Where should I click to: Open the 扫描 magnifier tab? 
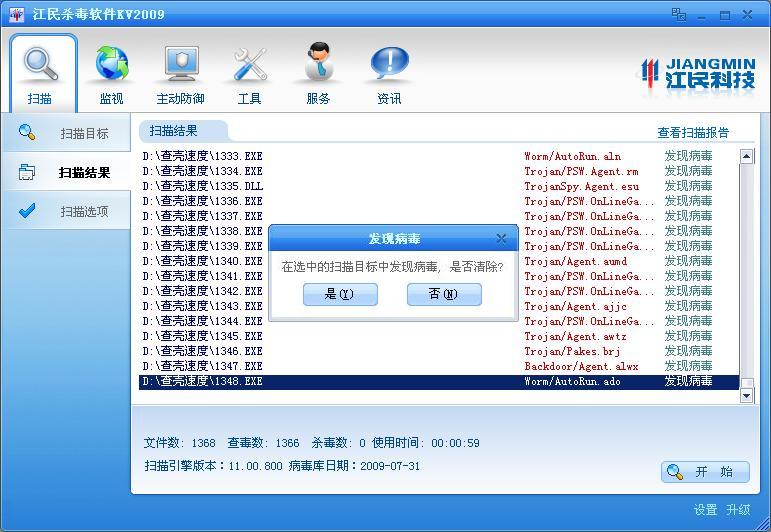[x=43, y=73]
